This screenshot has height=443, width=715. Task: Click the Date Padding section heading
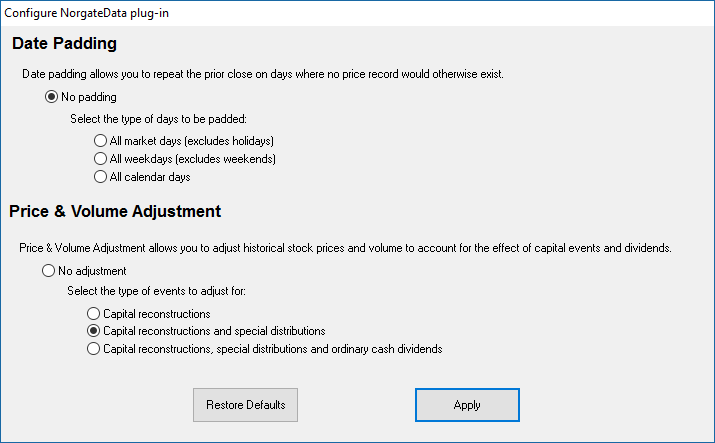click(64, 43)
